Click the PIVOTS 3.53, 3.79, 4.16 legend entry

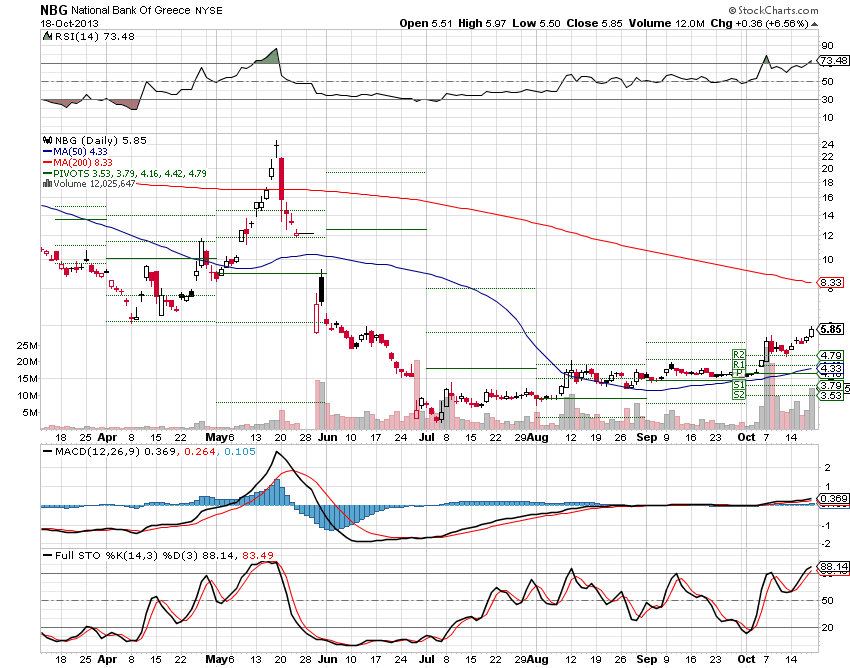click(x=130, y=174)
